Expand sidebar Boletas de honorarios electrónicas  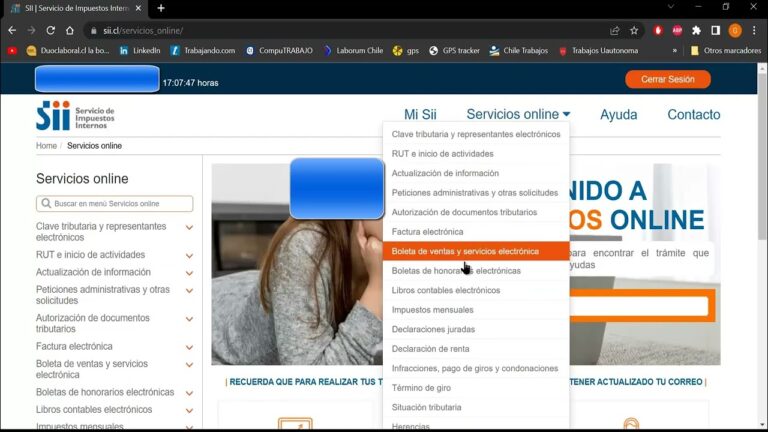point(189,393)
